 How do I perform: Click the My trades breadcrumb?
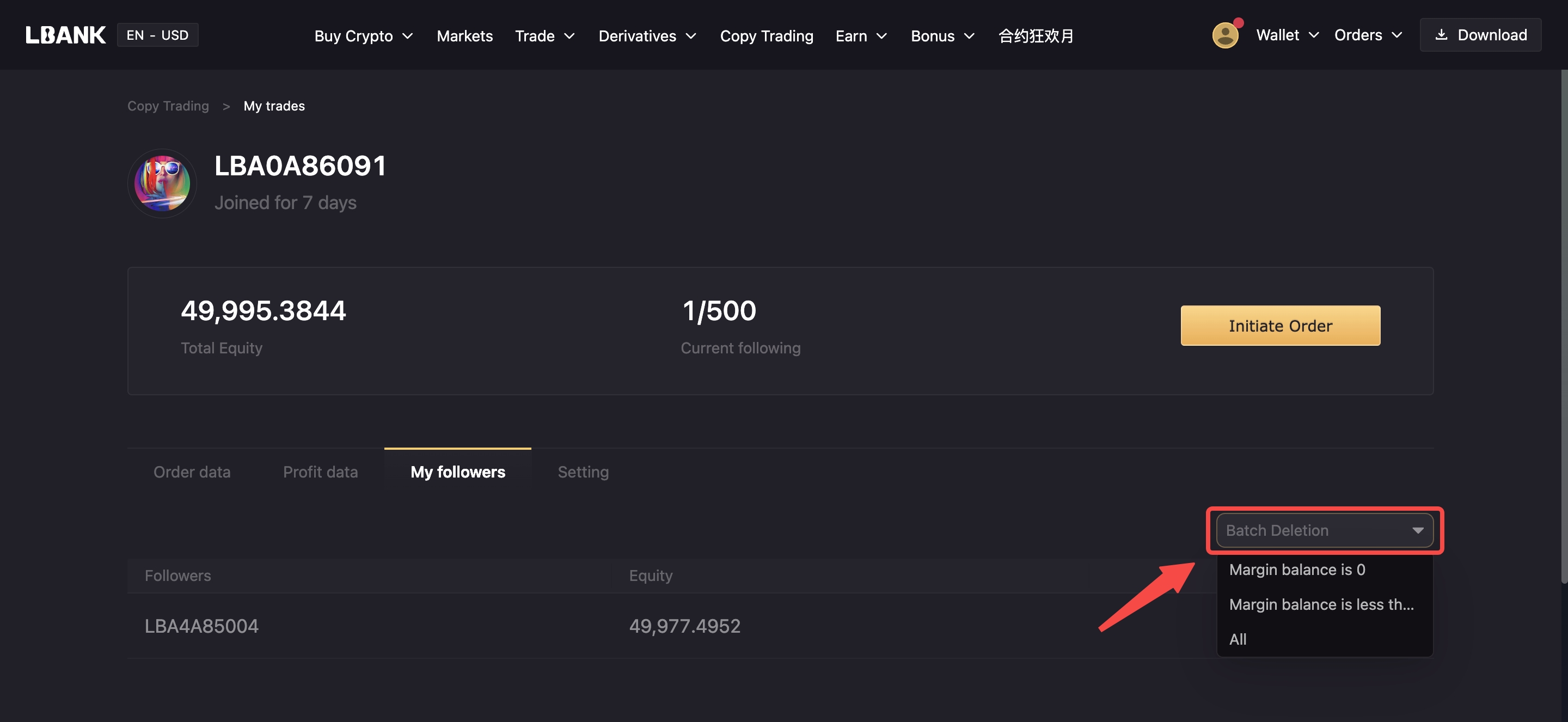pos(274,106)
